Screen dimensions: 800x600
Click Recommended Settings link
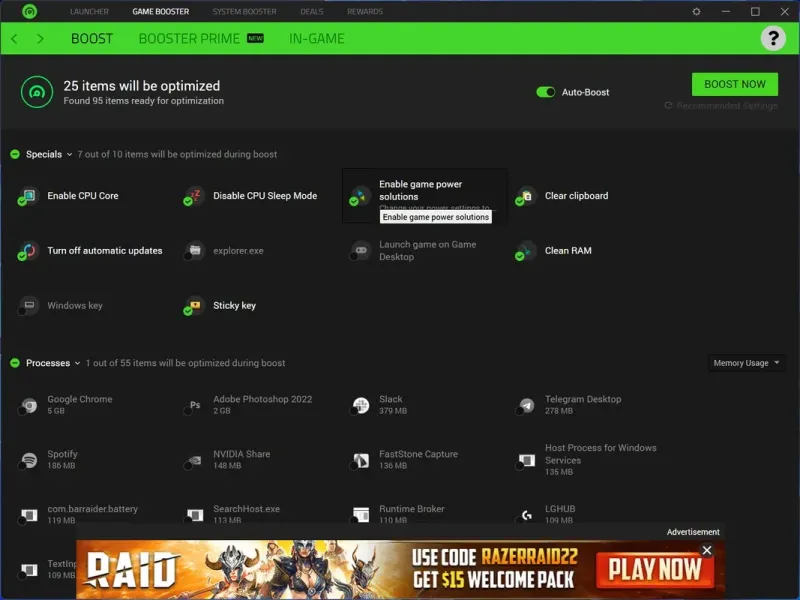pyautogui.click(x=721, y=106)
